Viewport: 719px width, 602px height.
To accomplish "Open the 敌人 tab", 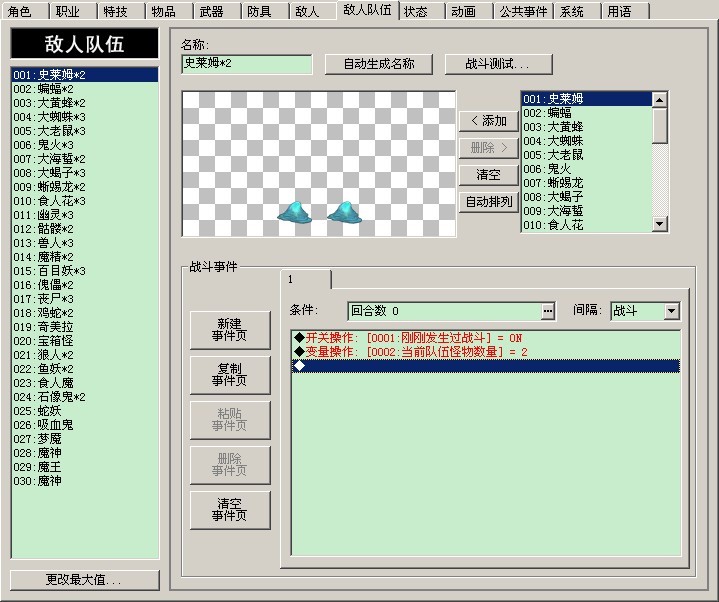I will point(312,11).
